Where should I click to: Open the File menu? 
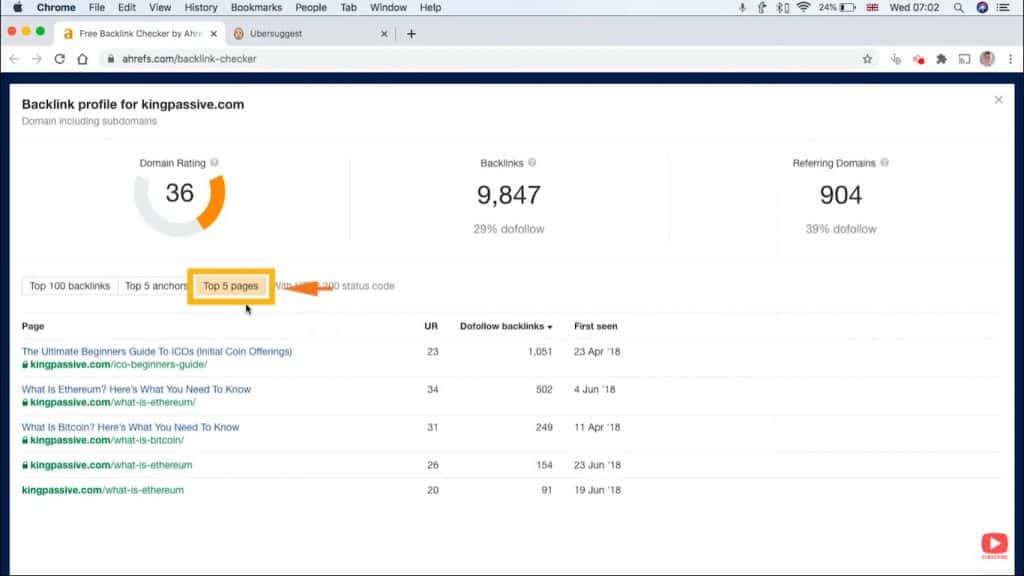pyautogui.click(x=97, y=8)
